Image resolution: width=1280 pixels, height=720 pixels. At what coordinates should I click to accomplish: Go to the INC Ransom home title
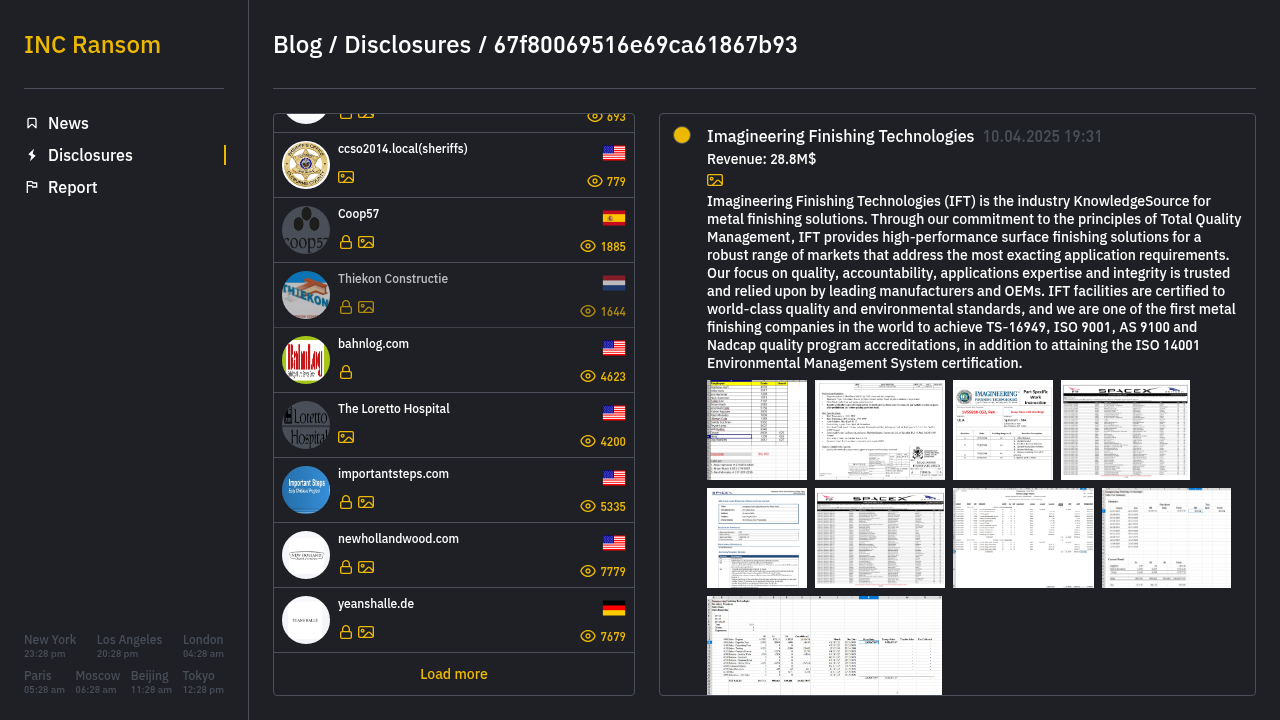(92, 45)
